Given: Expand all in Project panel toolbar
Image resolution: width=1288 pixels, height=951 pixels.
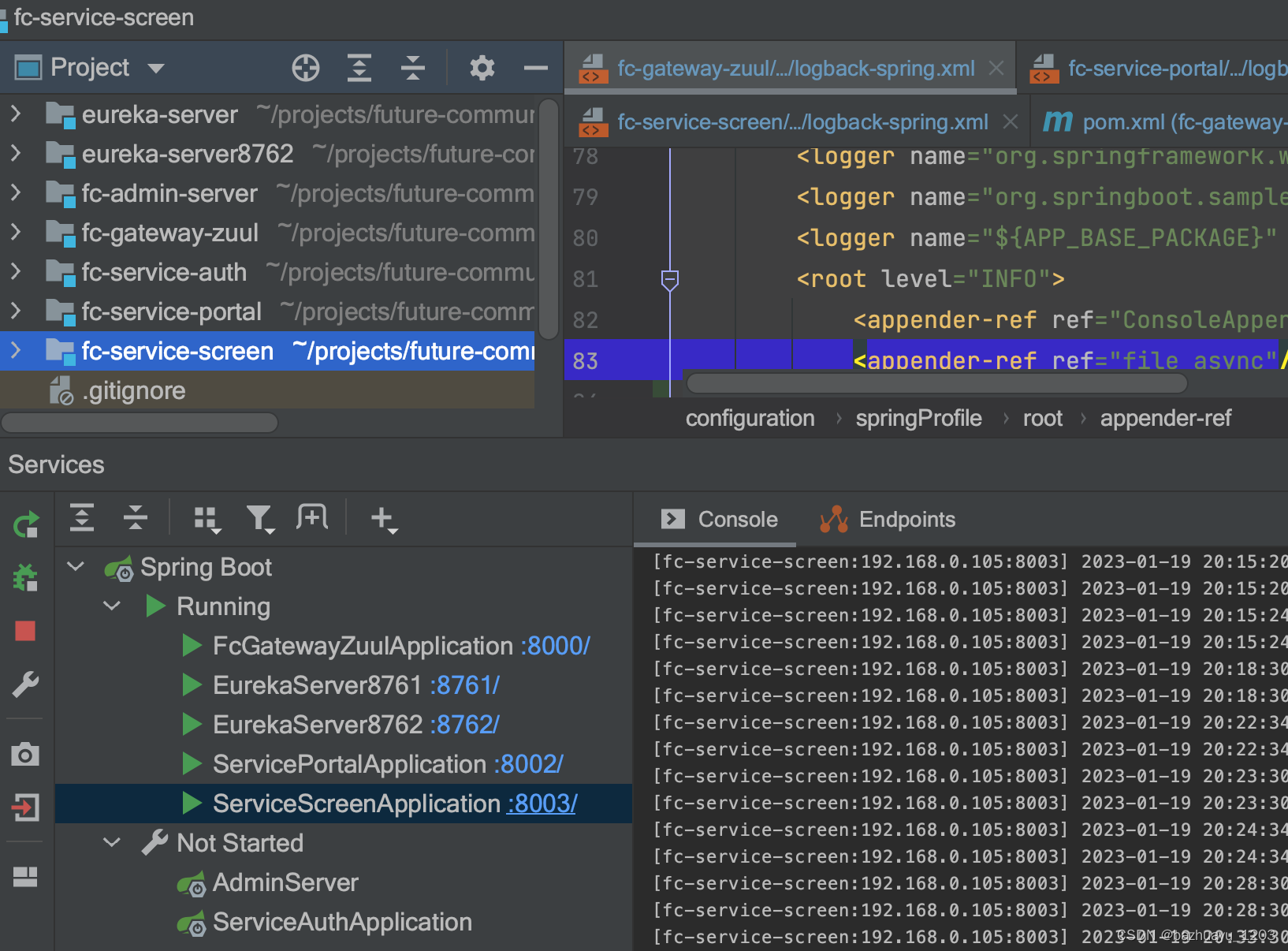Looking at the screenshot, I should pyautogui.click(x=359, y=68).
